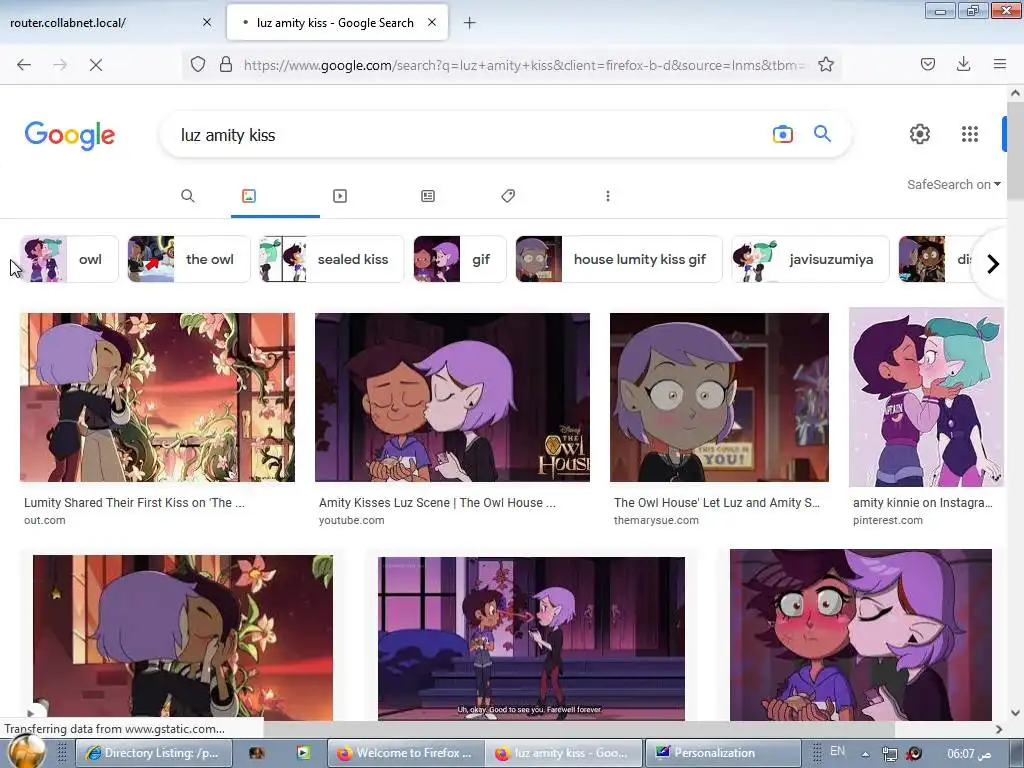The height and width of the screenshot is (768, 1024).
Task: Open the out.com Lumity first kiss image
Action: [x=157, y=398]
